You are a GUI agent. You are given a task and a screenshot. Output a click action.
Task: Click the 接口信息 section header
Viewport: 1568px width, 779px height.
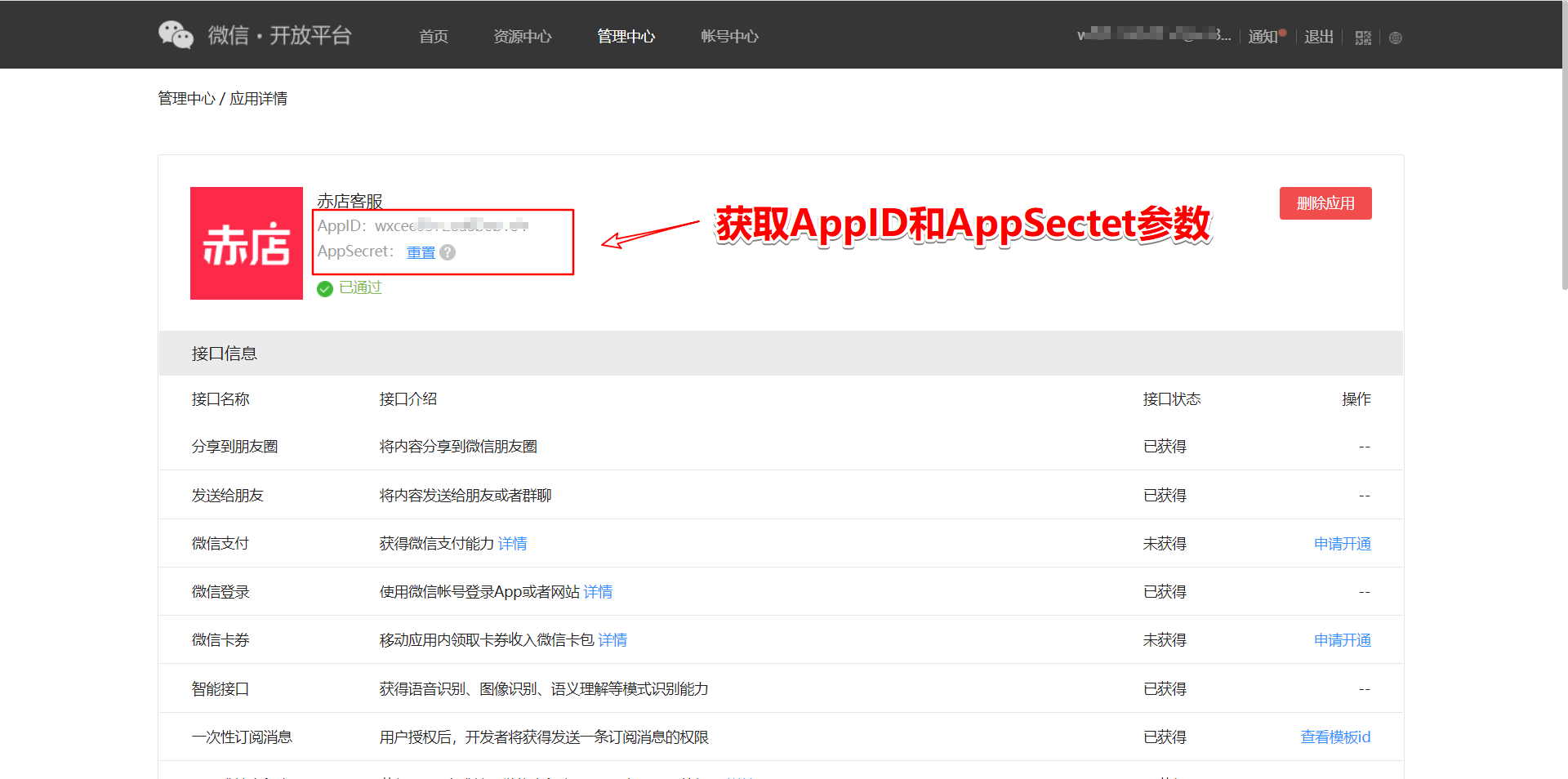click(781, 354)
